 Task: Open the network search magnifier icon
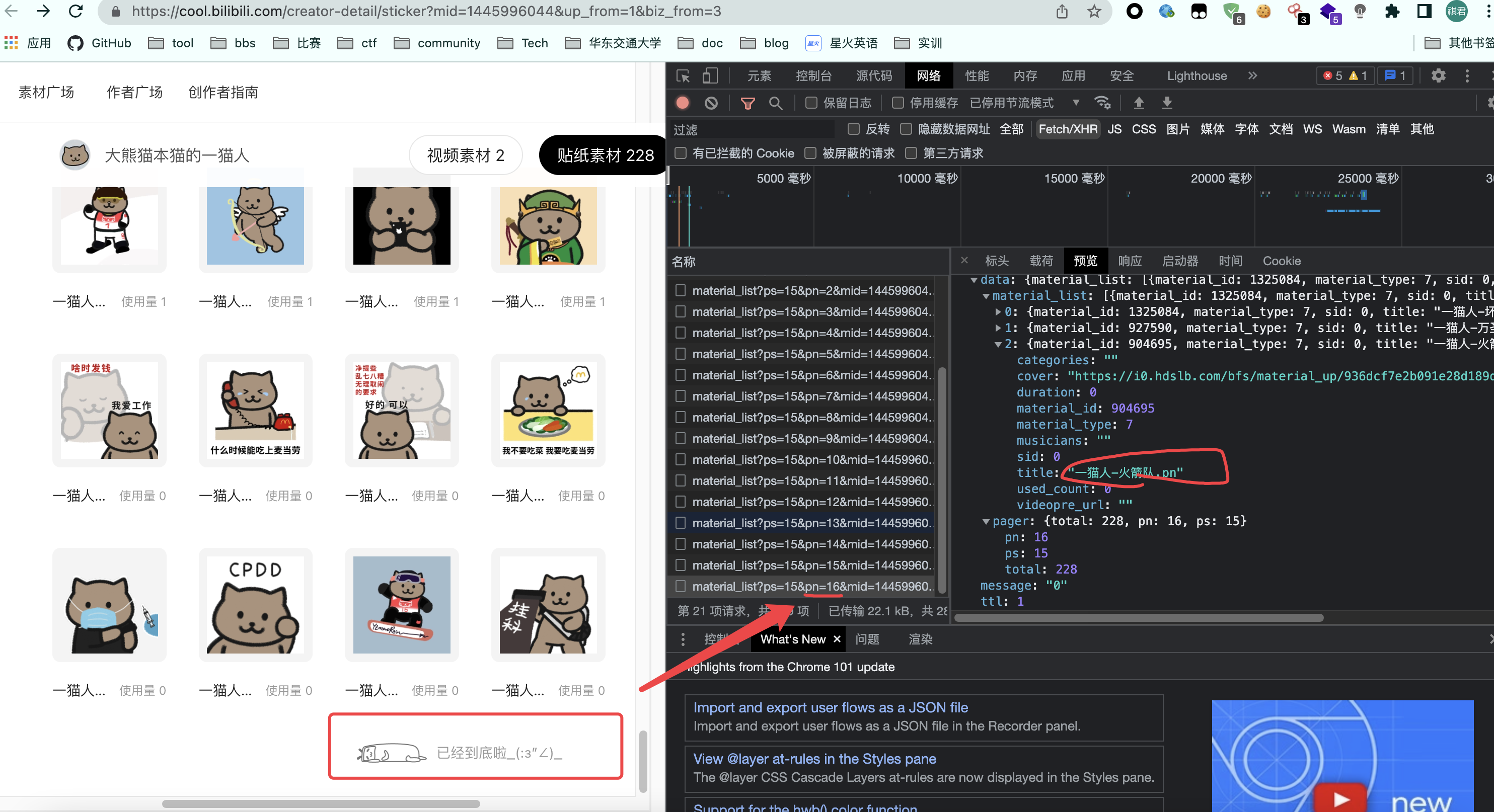(x=775, y=103)
